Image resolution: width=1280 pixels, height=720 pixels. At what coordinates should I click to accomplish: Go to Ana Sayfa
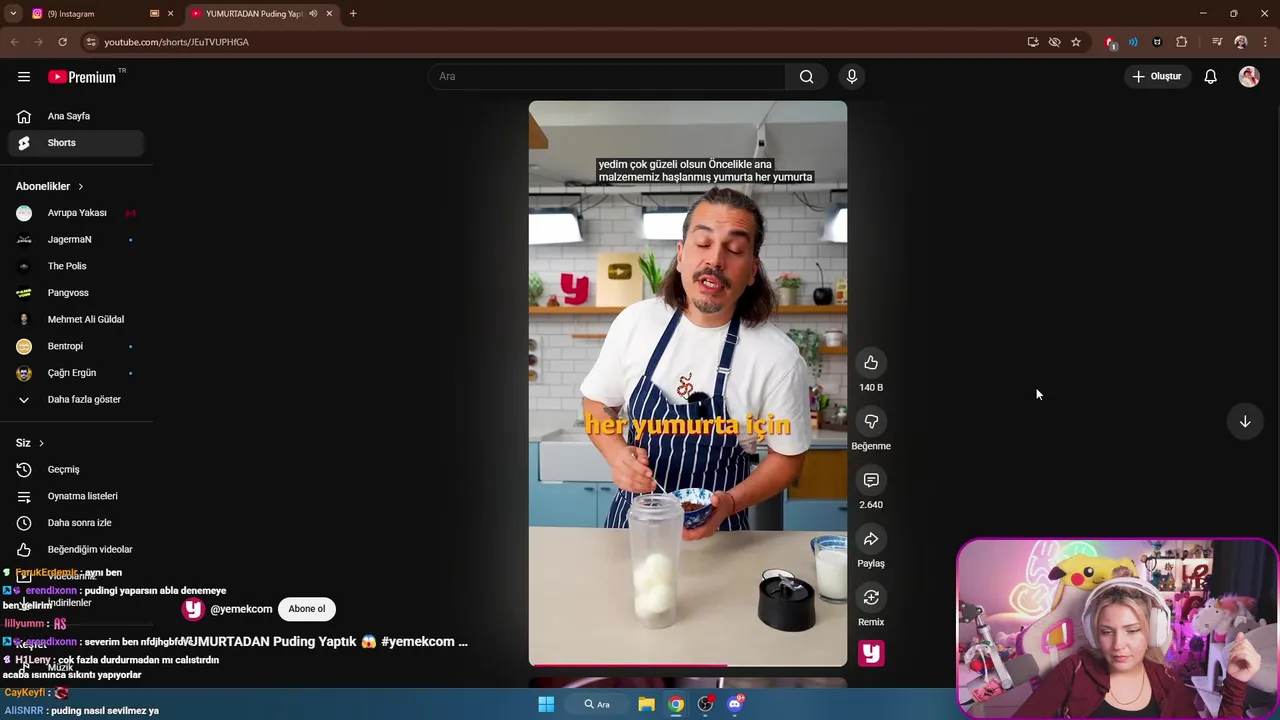pyautogui.click(x=76, y=116)
